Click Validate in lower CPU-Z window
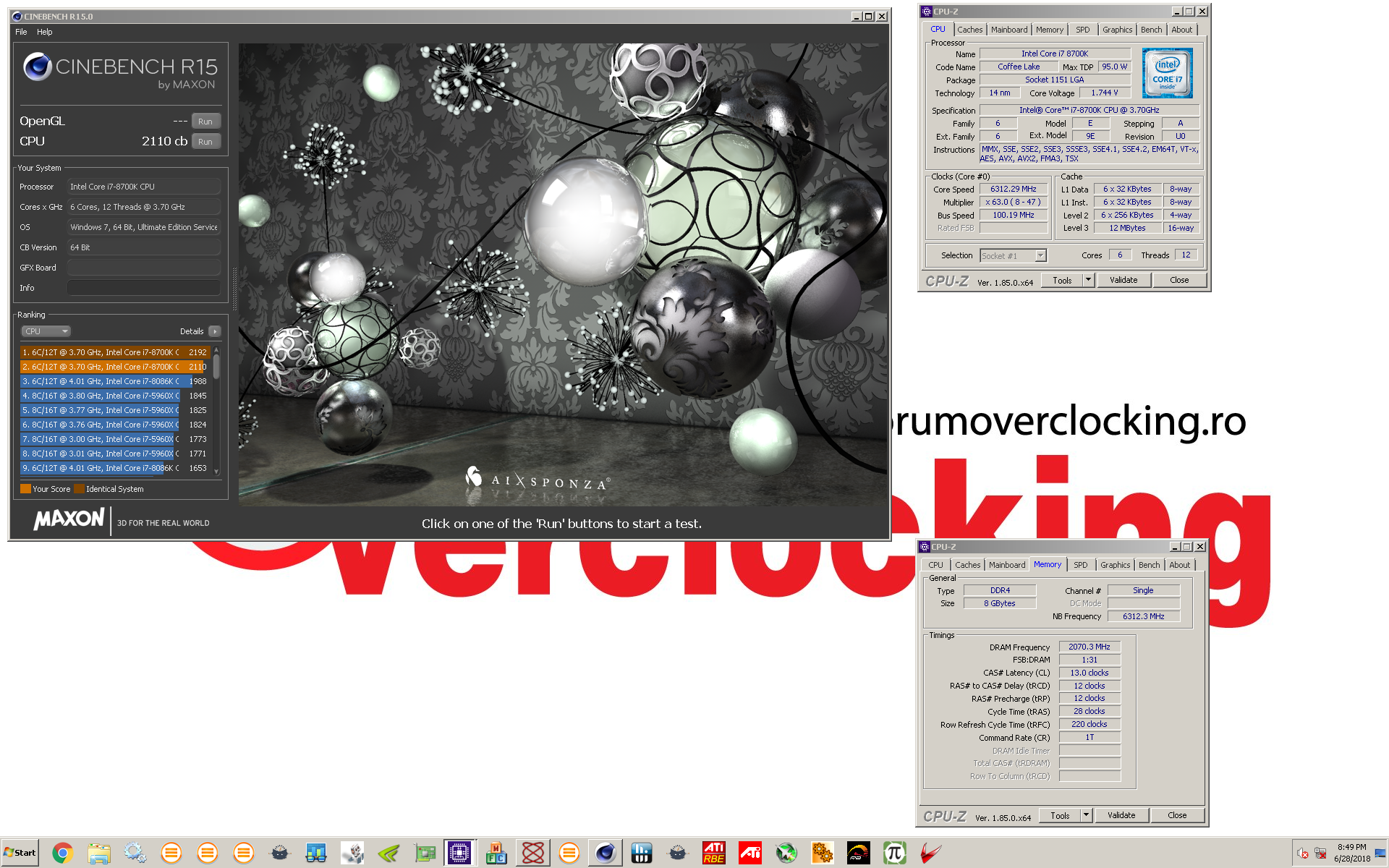The height and width of the screenshot is (868, 1389). (x=1121, y=815)
